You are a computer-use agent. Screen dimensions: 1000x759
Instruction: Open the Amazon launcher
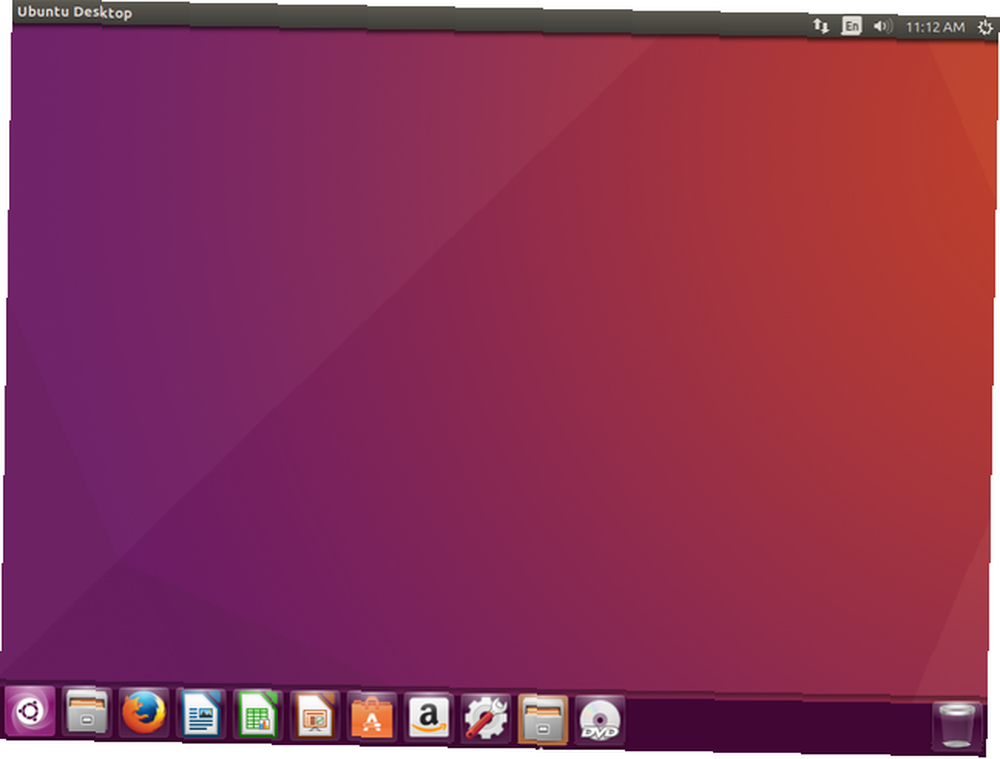(428, 718)
